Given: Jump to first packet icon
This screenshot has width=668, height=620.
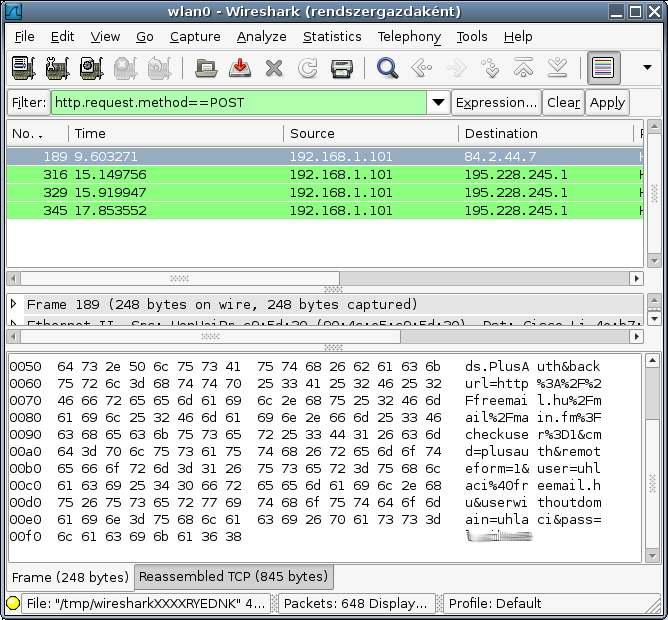Looking at the screenshot, I should point(524,68).
